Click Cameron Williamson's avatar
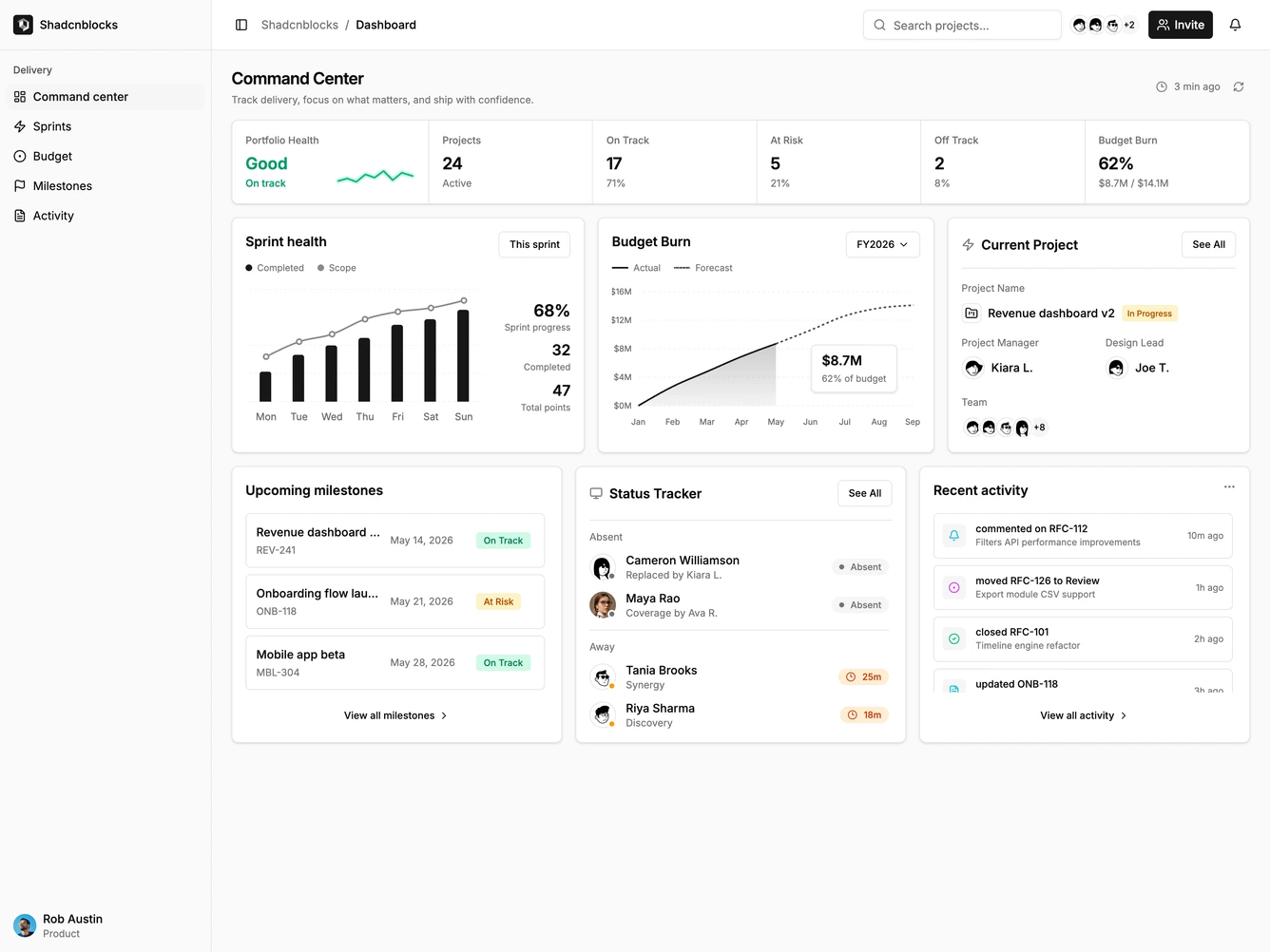This screenshot has width=1270, height=952. 603,567
